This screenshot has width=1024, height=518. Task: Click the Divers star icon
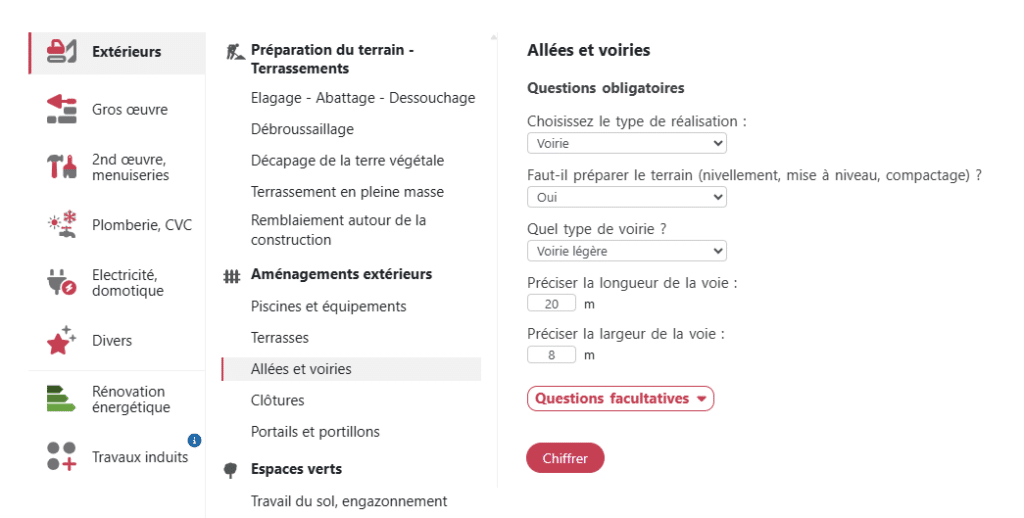(x=62, y=341)
